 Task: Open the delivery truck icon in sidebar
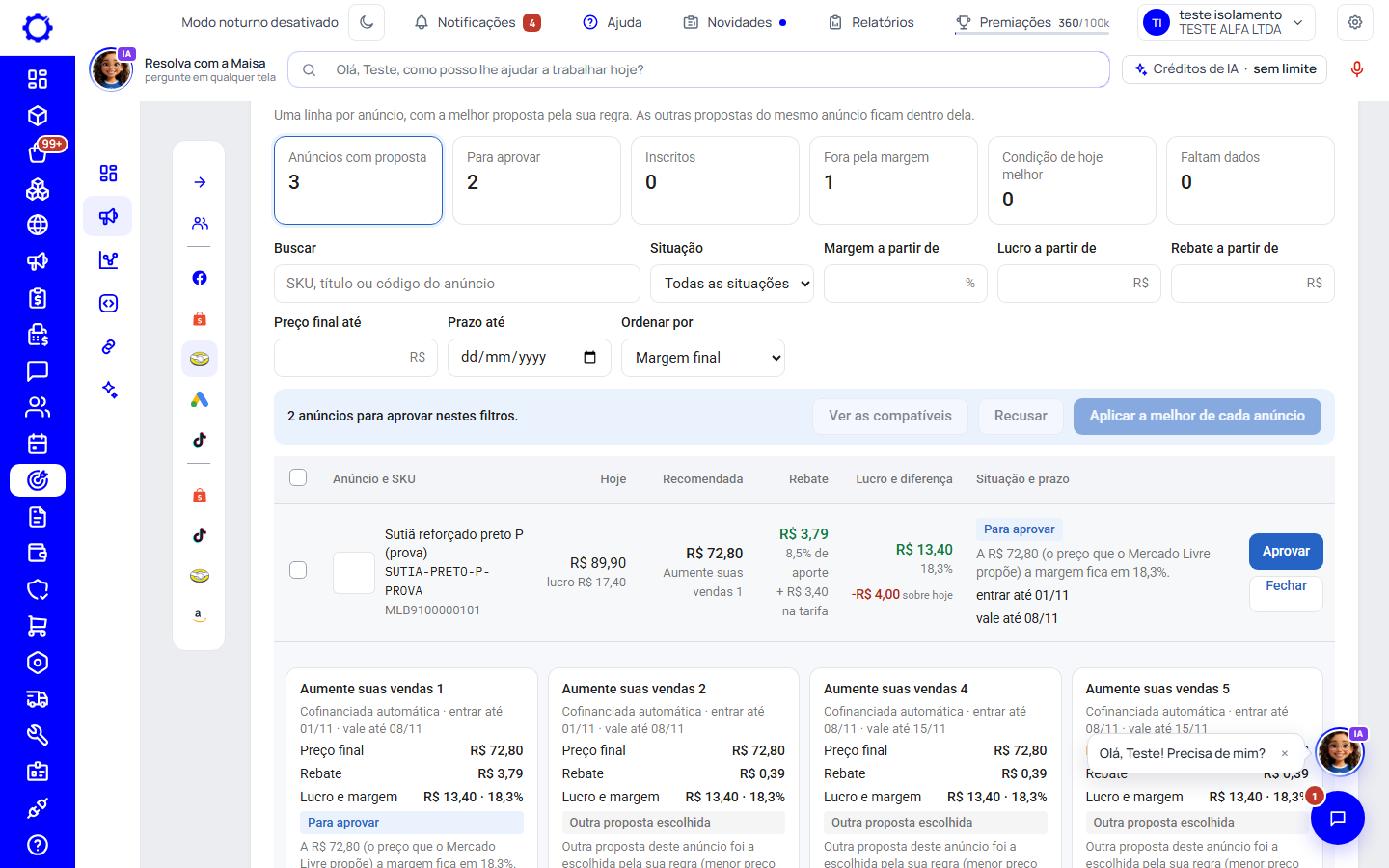[38, 699]
